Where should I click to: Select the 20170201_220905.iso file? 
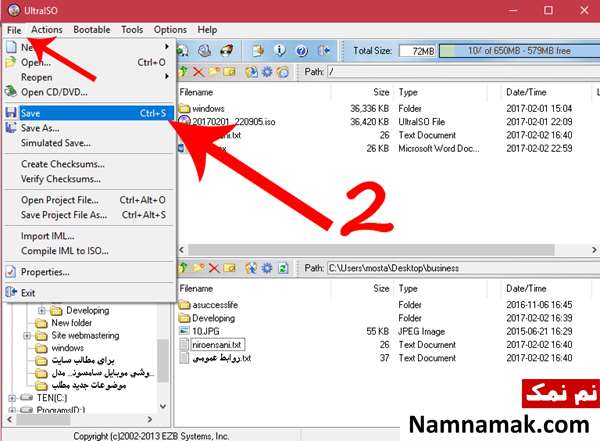[233, 122]
